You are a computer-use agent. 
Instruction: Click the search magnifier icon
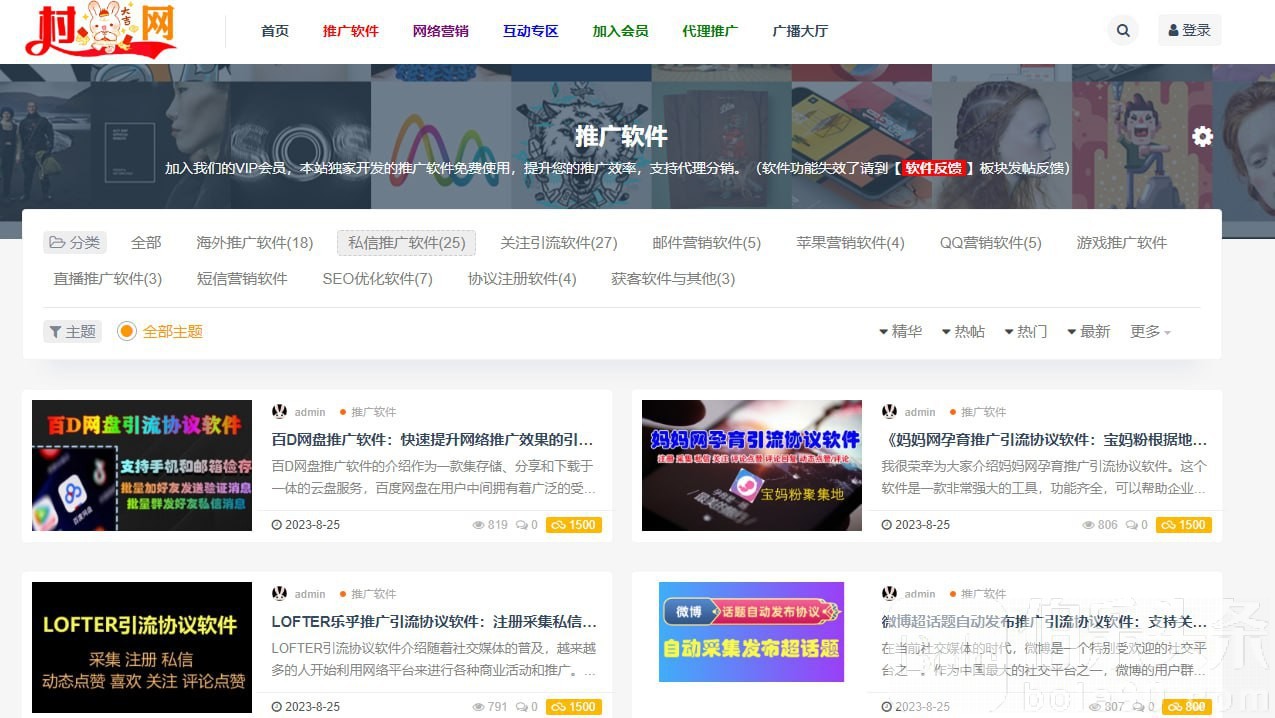pos(1123,31)
